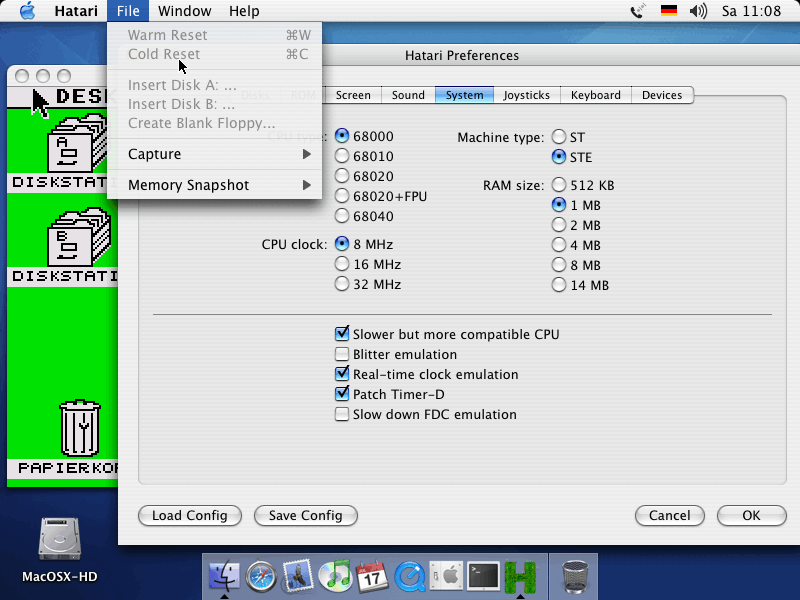
Task: Click the volume icon in menu bar
Action: click(698, 11)
